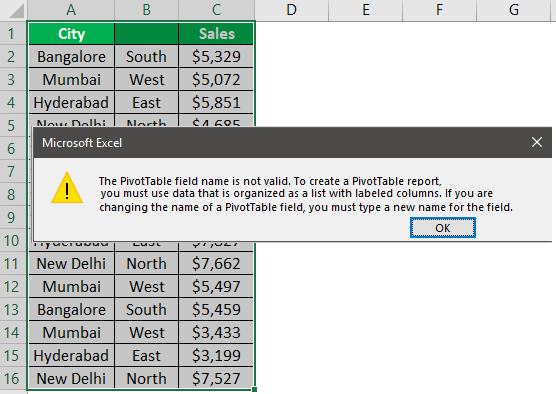Select the Hyderabad cell in row 4
This screenshot has width=556, height=394.
point(71,102)
